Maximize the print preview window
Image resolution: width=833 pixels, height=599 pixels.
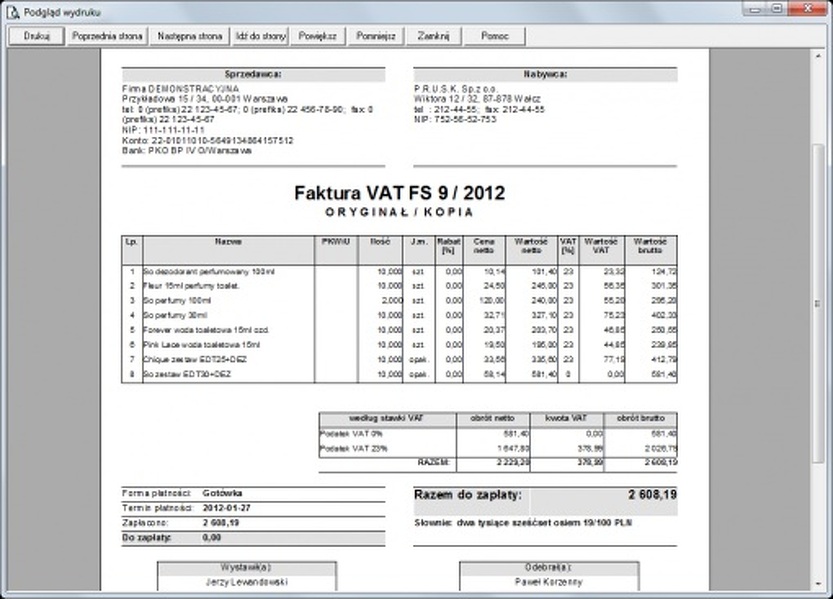[x=777, y=8]
